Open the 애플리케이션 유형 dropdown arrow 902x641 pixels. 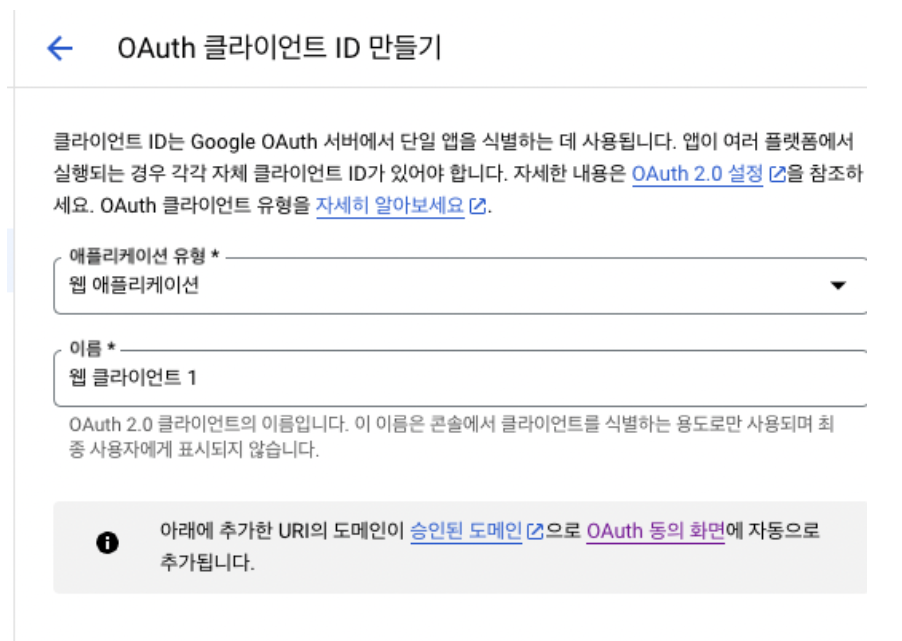(x=838, y=285)
